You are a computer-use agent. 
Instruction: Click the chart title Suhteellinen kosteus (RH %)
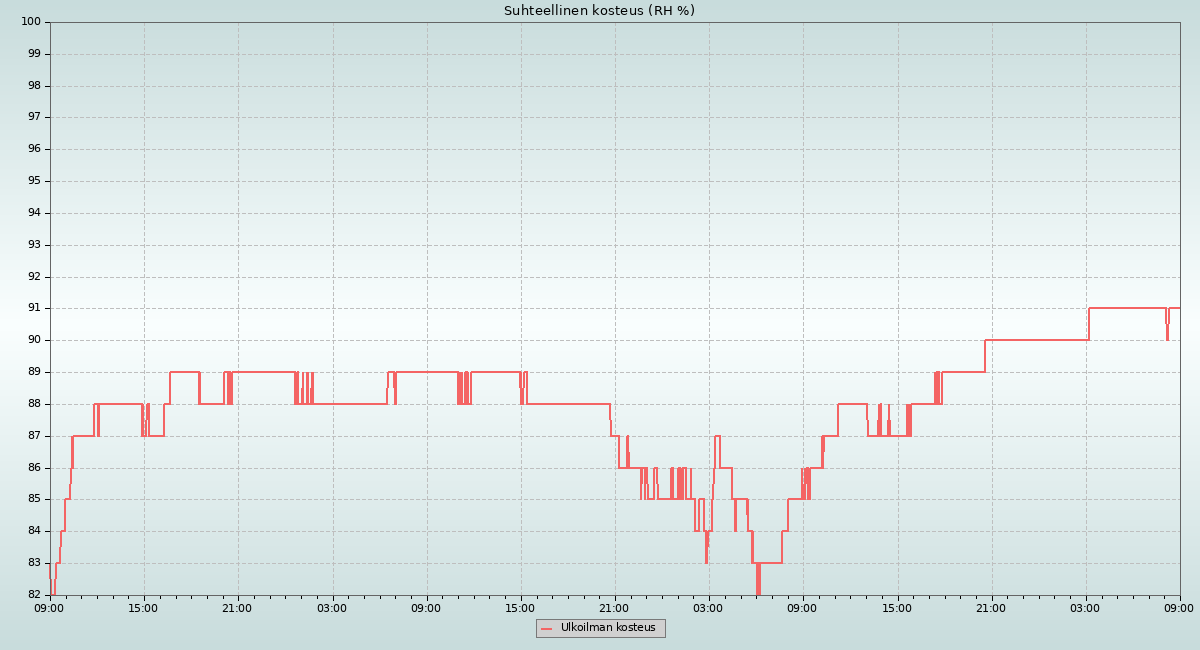(x=599, y=11)
